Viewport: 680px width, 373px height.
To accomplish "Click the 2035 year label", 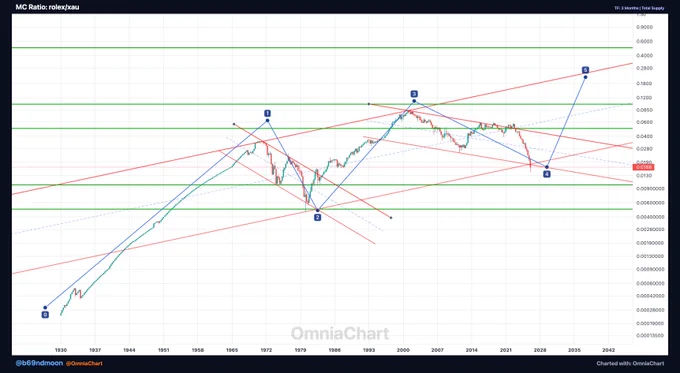I will [x=574, y=350].
